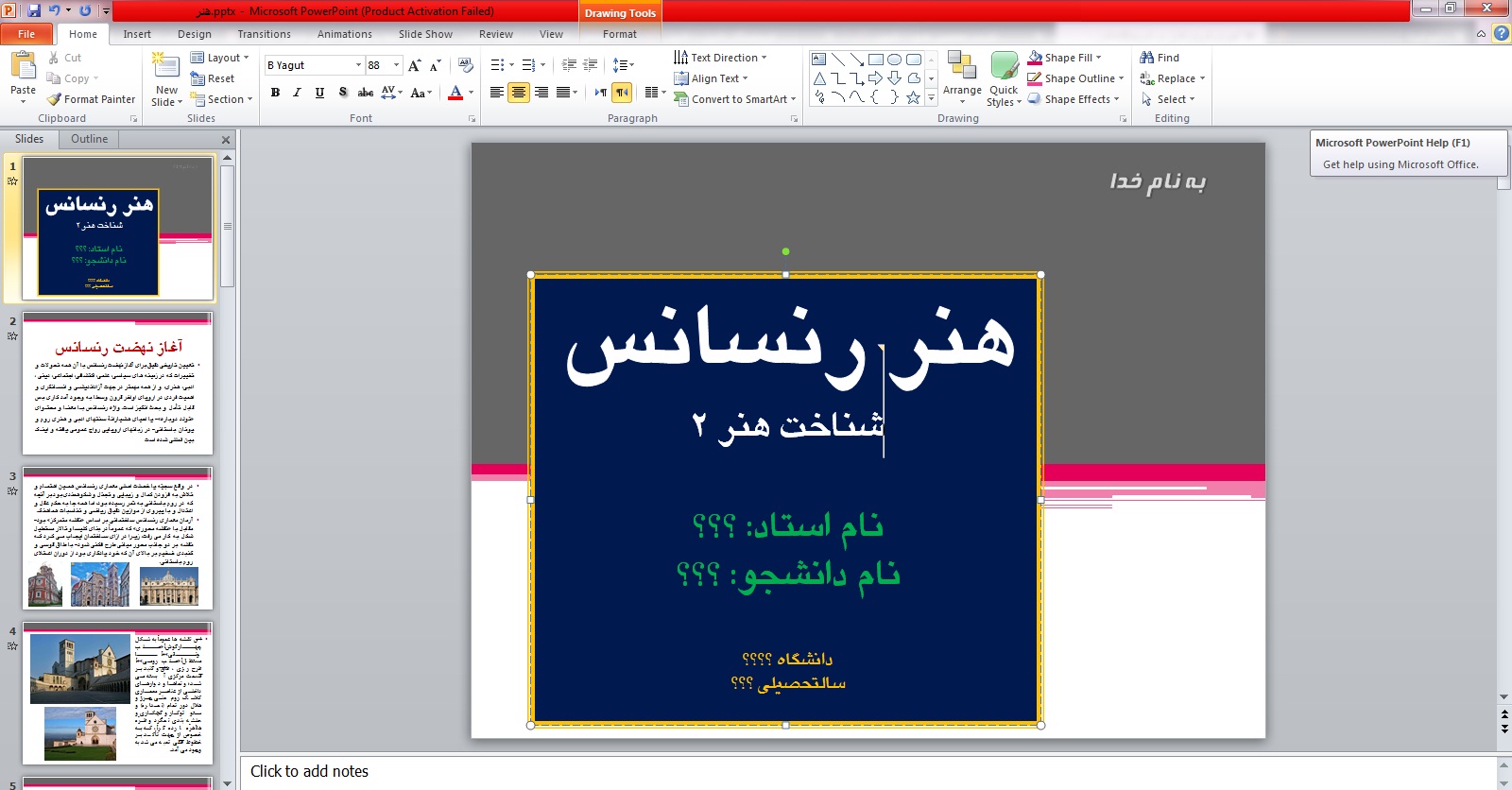Viewport: 1512px width, 790px height.
Task: Expand the Shape Fill dropdown
Action: click(x=1098, y=58)
